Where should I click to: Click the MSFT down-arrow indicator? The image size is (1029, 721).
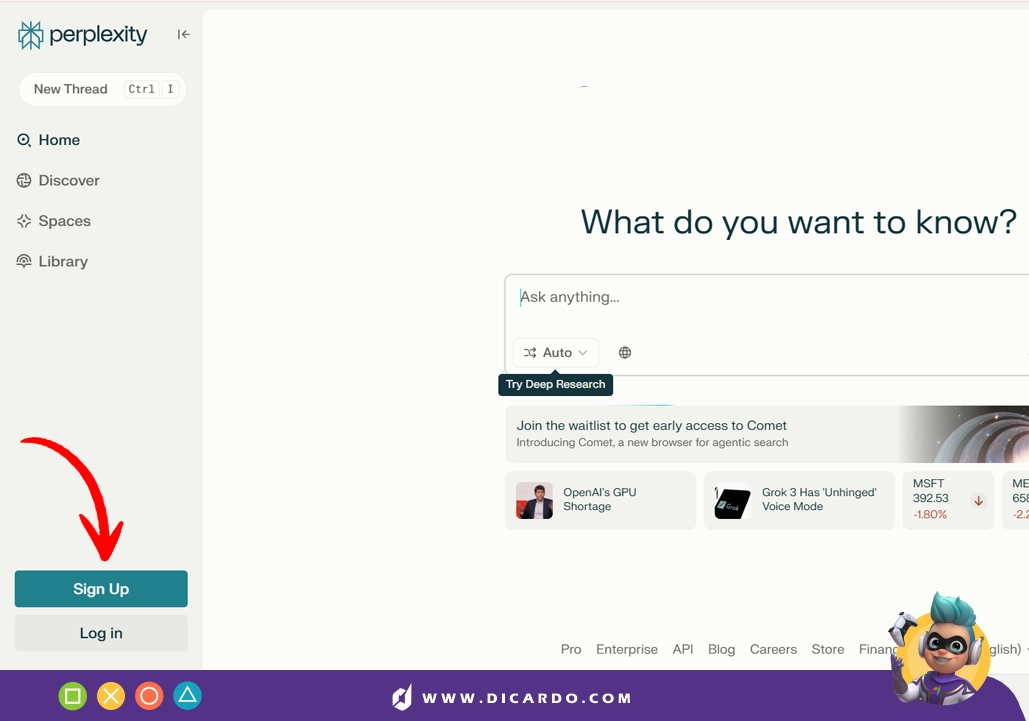click(x=978, y=501)
